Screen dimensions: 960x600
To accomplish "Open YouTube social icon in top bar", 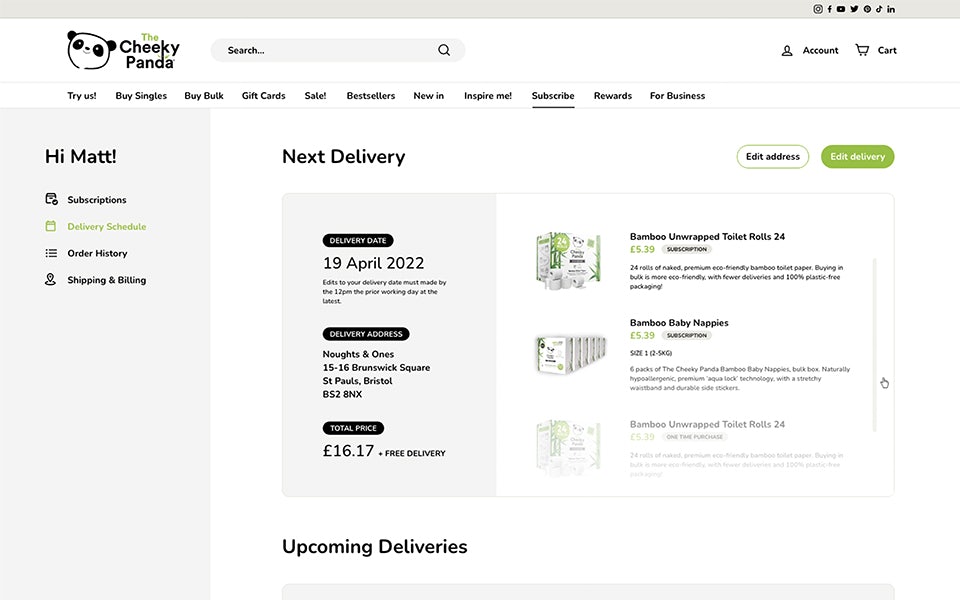I will click(x=841, y=9).
